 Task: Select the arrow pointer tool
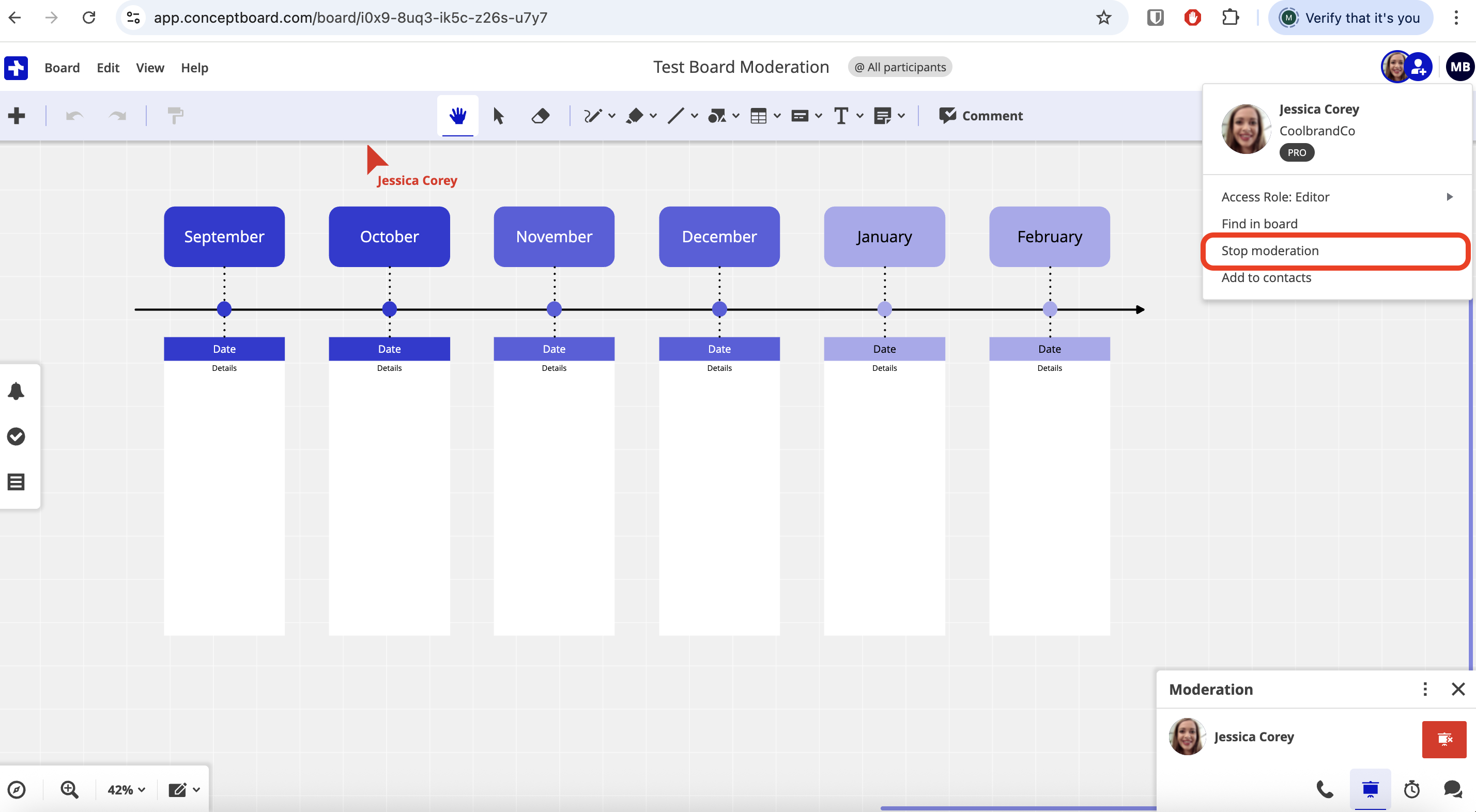(499, 116)
